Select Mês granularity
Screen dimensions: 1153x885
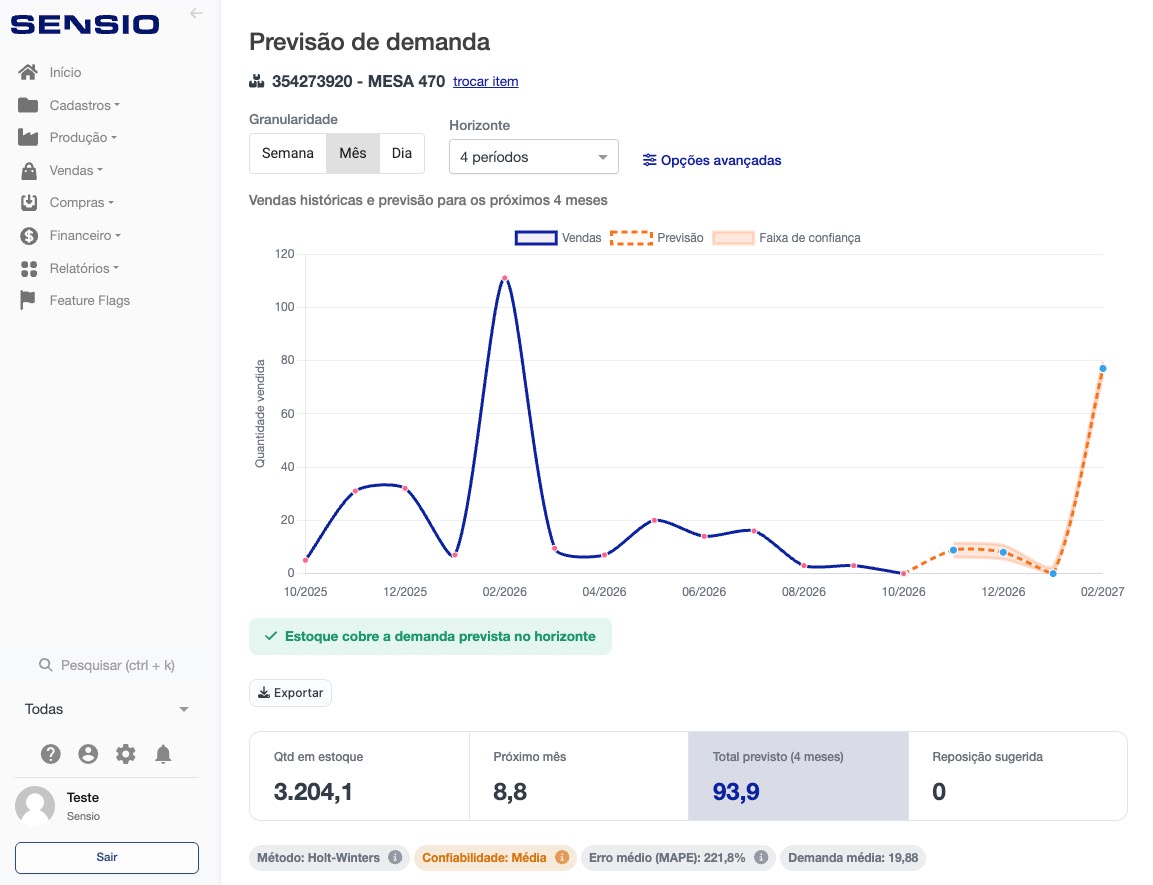(x=353, y=154)
